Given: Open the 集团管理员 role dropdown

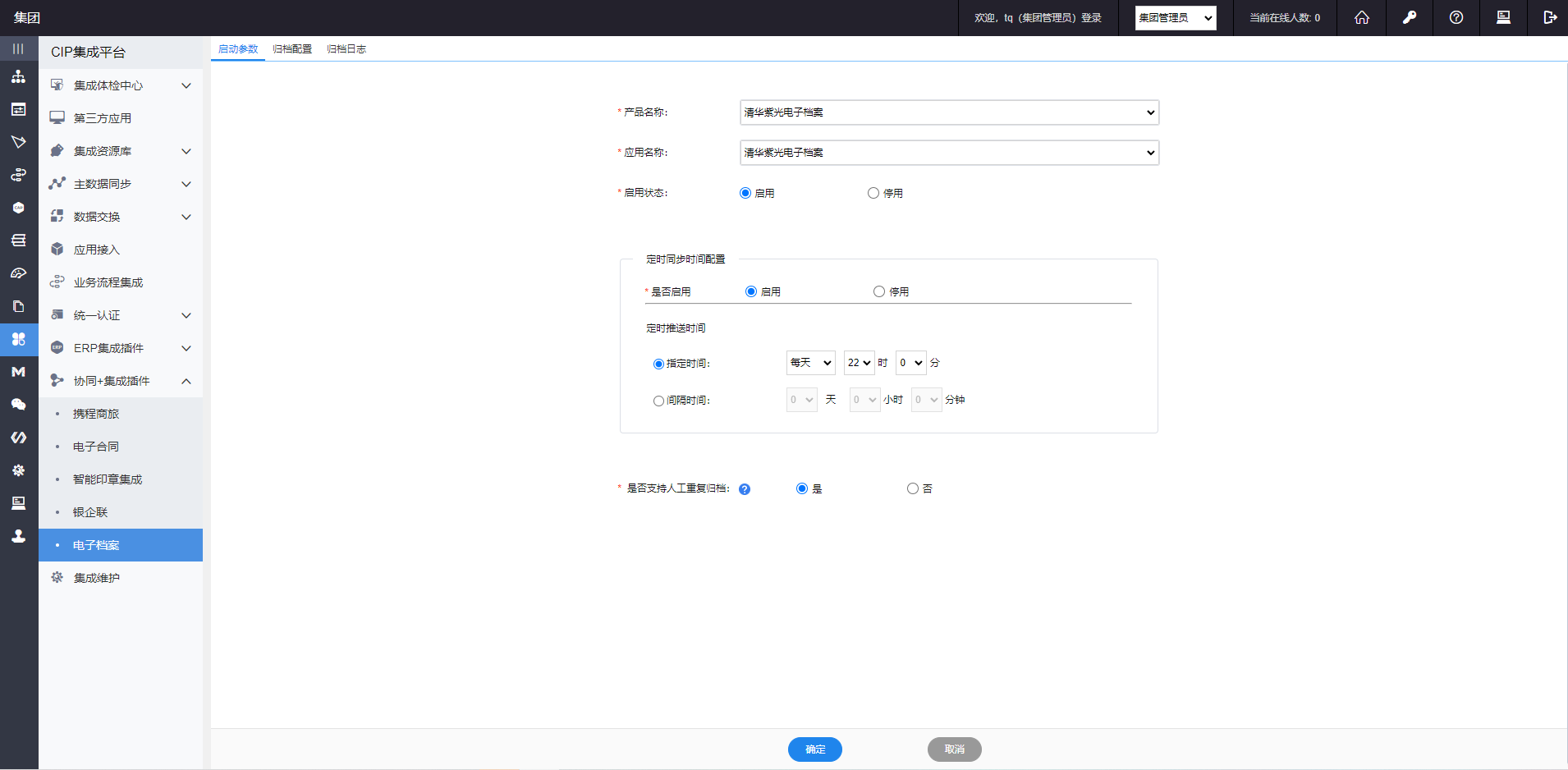Looking at the screenshot, I should pos(1175,18).
